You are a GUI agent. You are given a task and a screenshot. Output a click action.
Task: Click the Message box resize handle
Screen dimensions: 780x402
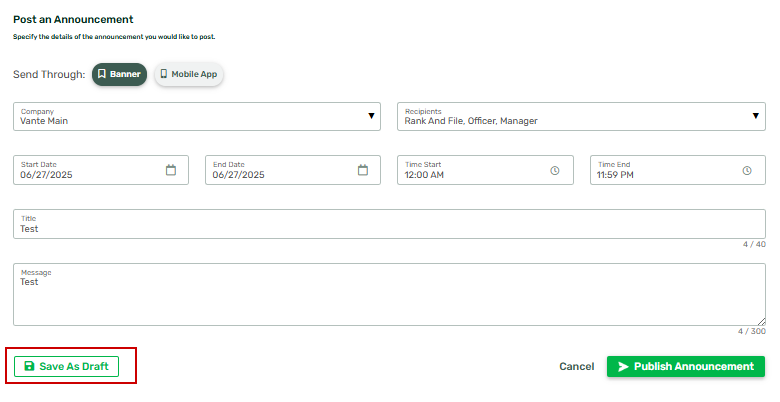(x=761, y=321)
